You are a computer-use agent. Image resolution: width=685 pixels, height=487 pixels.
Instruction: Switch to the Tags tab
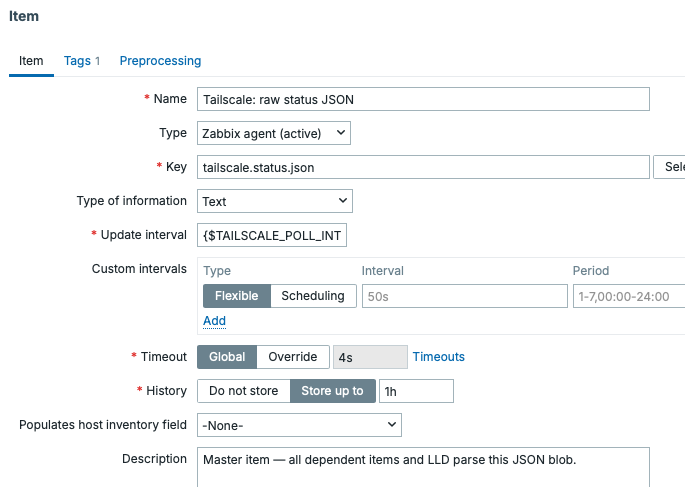pos(82,61)
